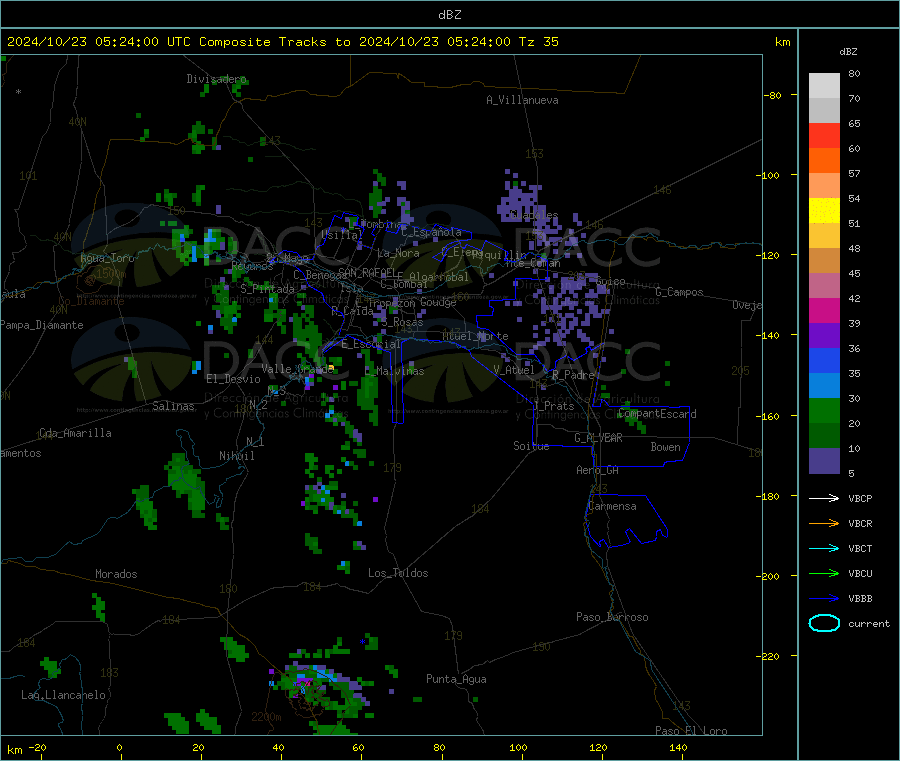The width and height of the screenshot is (900, 761).
Task: Click the 'Los_Toldos' place label
Action: 398,573
